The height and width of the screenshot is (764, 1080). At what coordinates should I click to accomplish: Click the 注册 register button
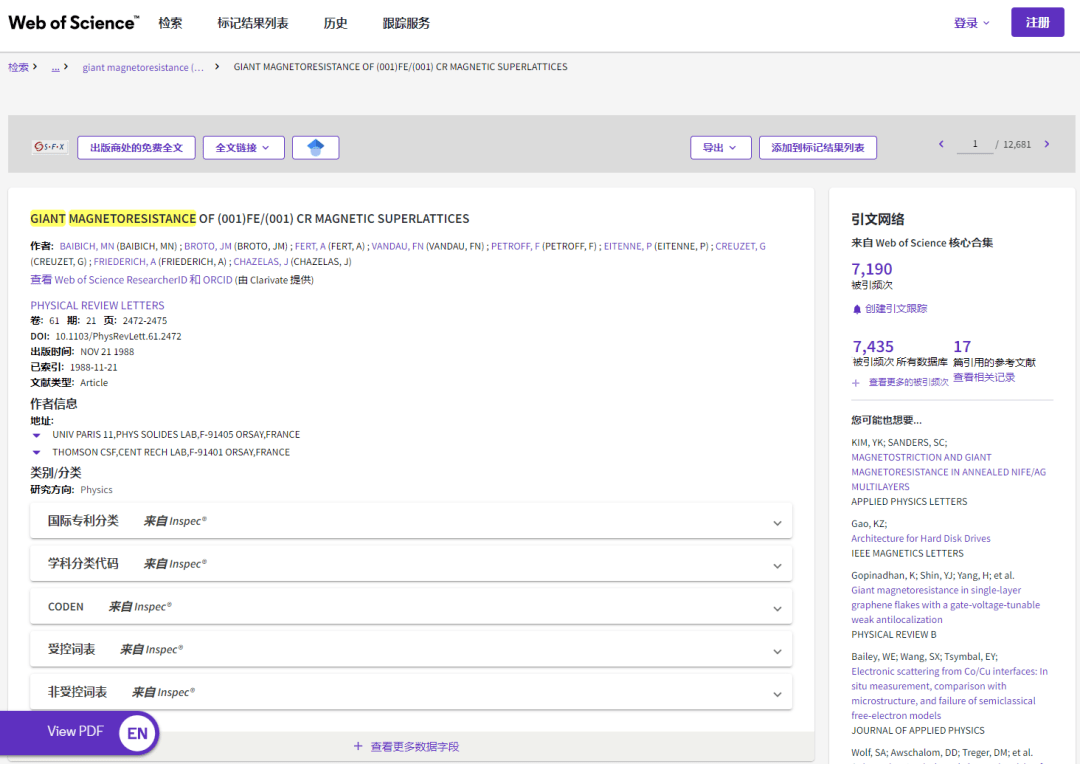1037,23
